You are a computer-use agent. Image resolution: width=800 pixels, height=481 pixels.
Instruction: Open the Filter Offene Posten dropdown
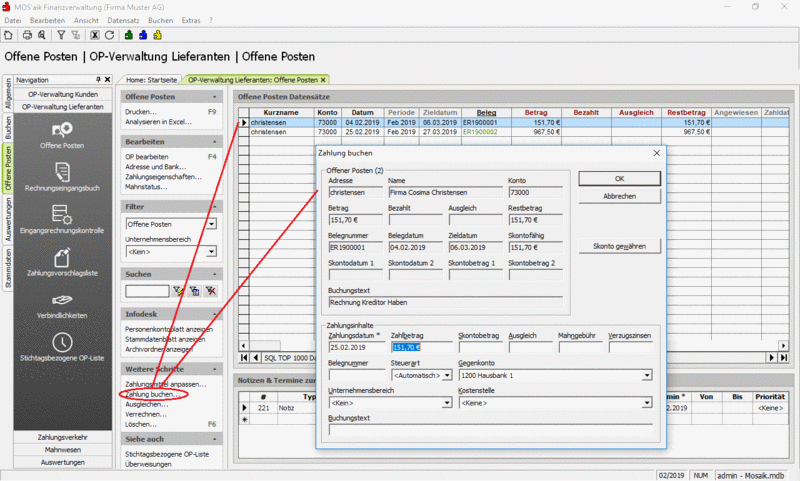(x=212, y=224)
